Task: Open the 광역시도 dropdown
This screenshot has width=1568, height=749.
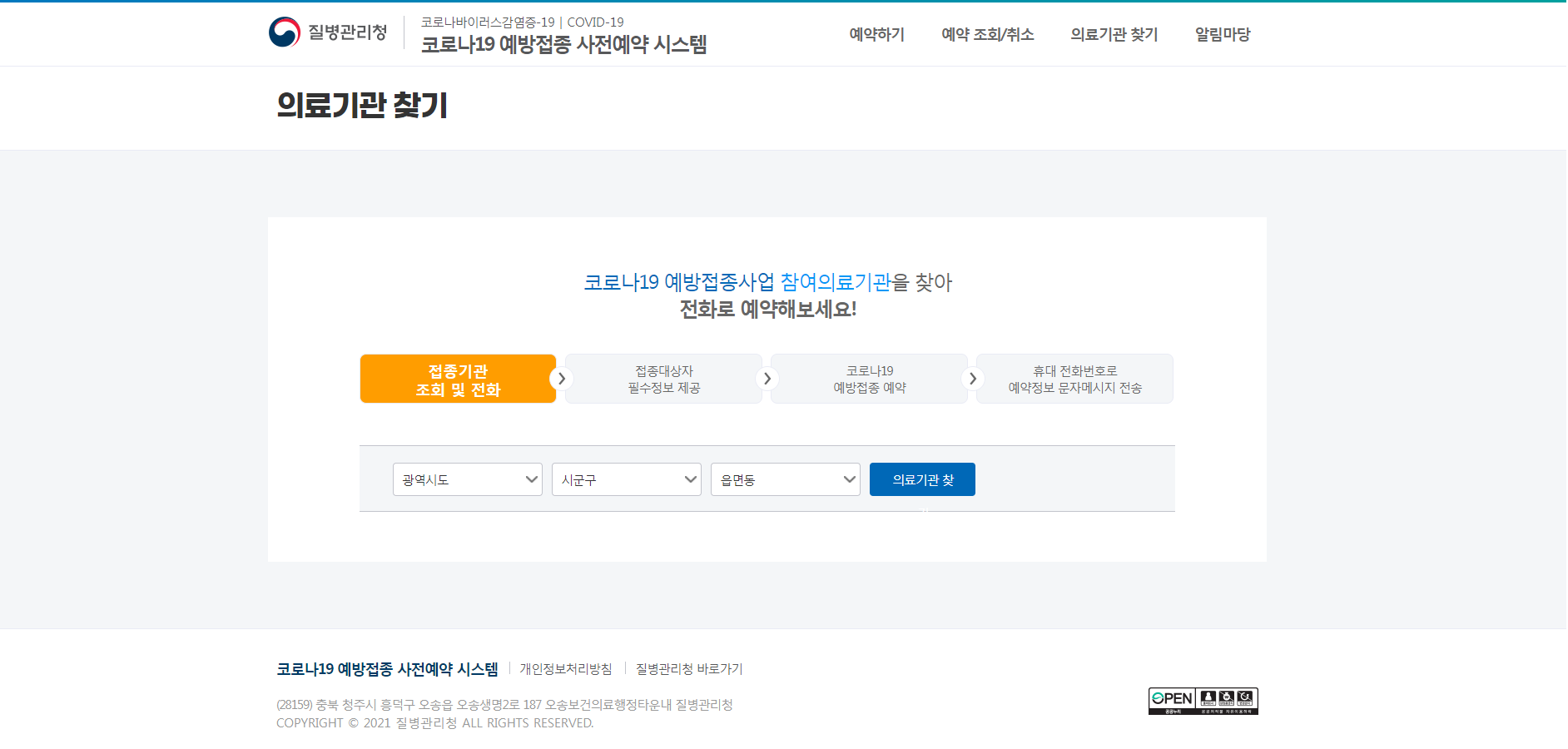Action: 467,479
